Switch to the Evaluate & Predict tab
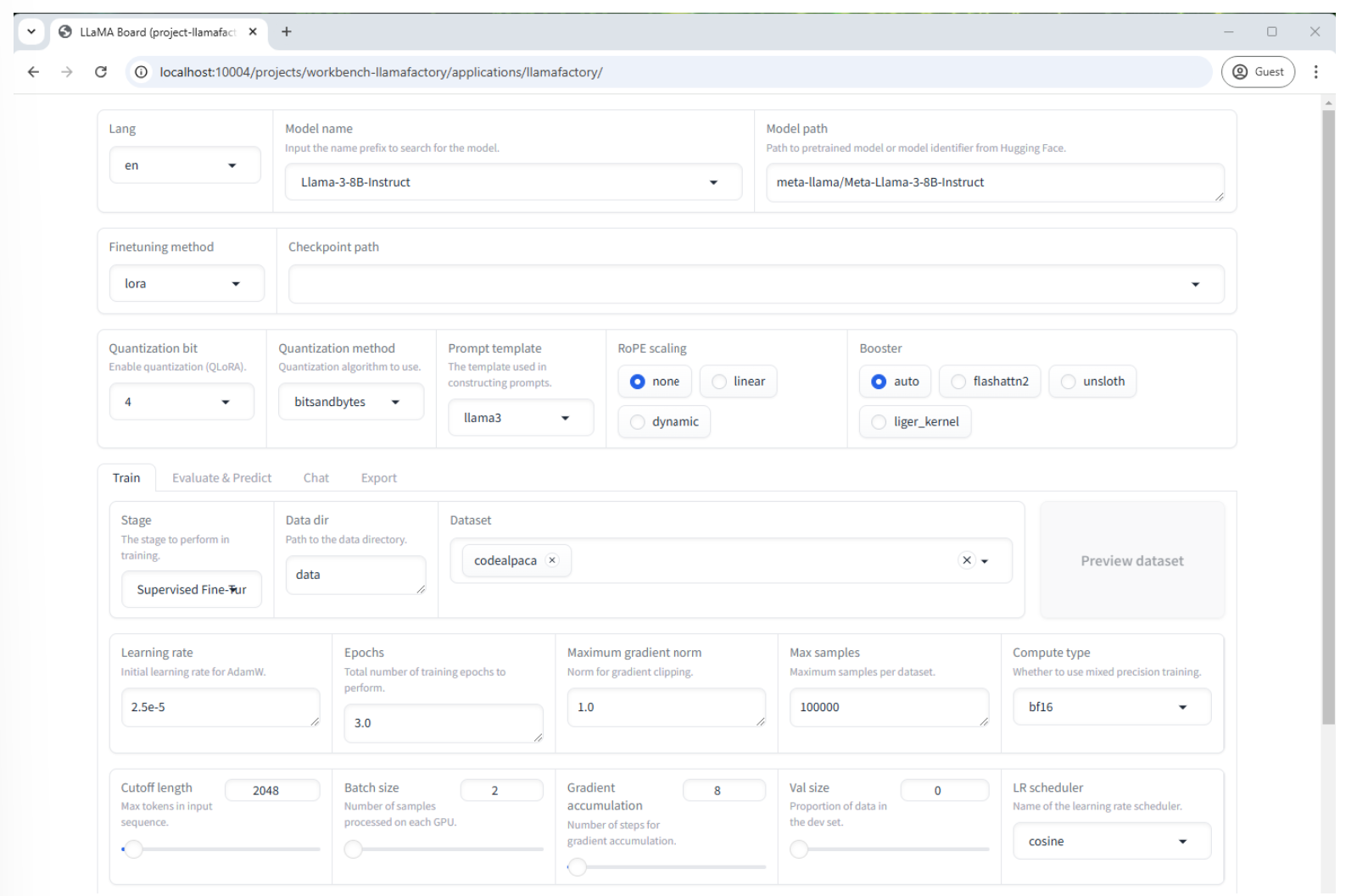1357x896 pixels. click(221, 478)
